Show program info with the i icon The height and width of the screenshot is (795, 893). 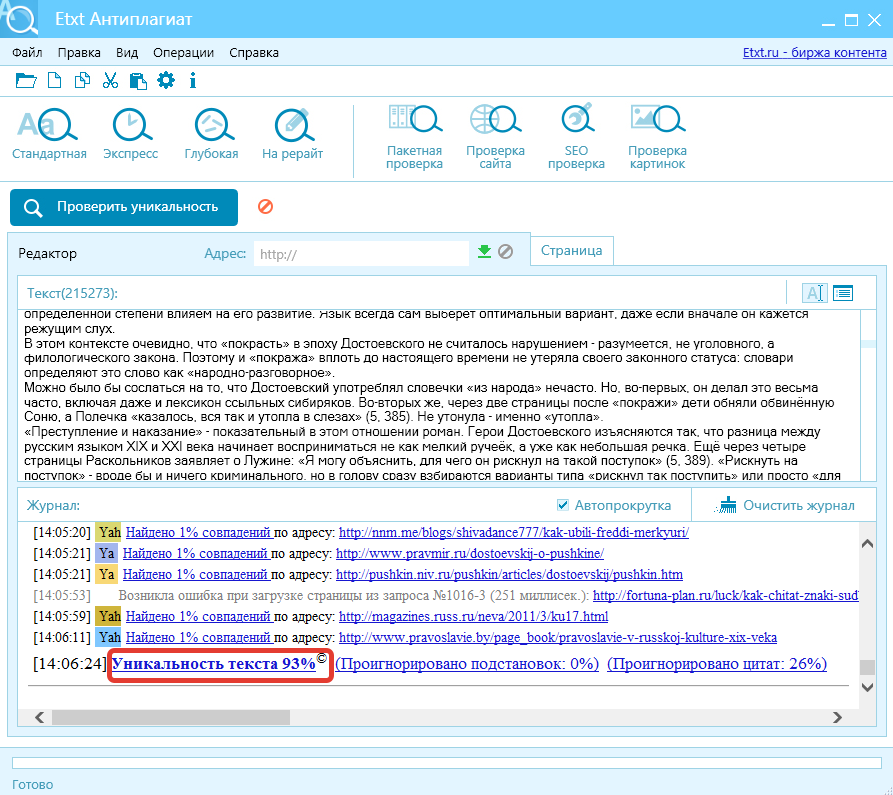(x=193, y=81)
